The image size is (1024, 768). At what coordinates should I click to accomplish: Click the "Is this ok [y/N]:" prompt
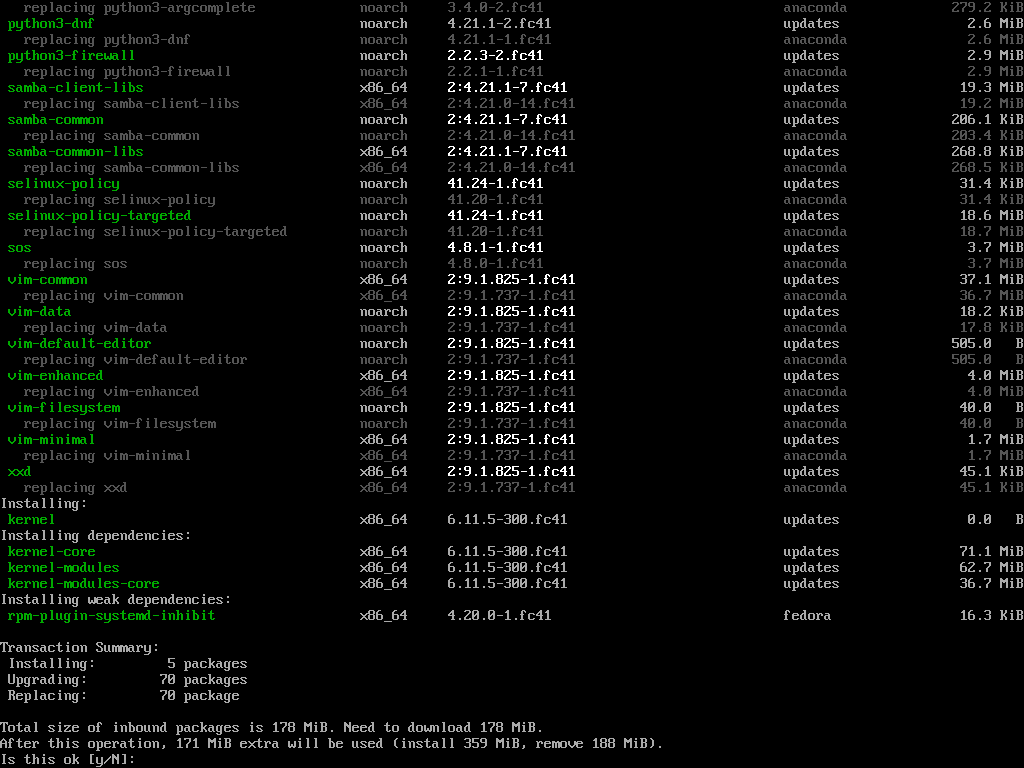click(67, 760)
